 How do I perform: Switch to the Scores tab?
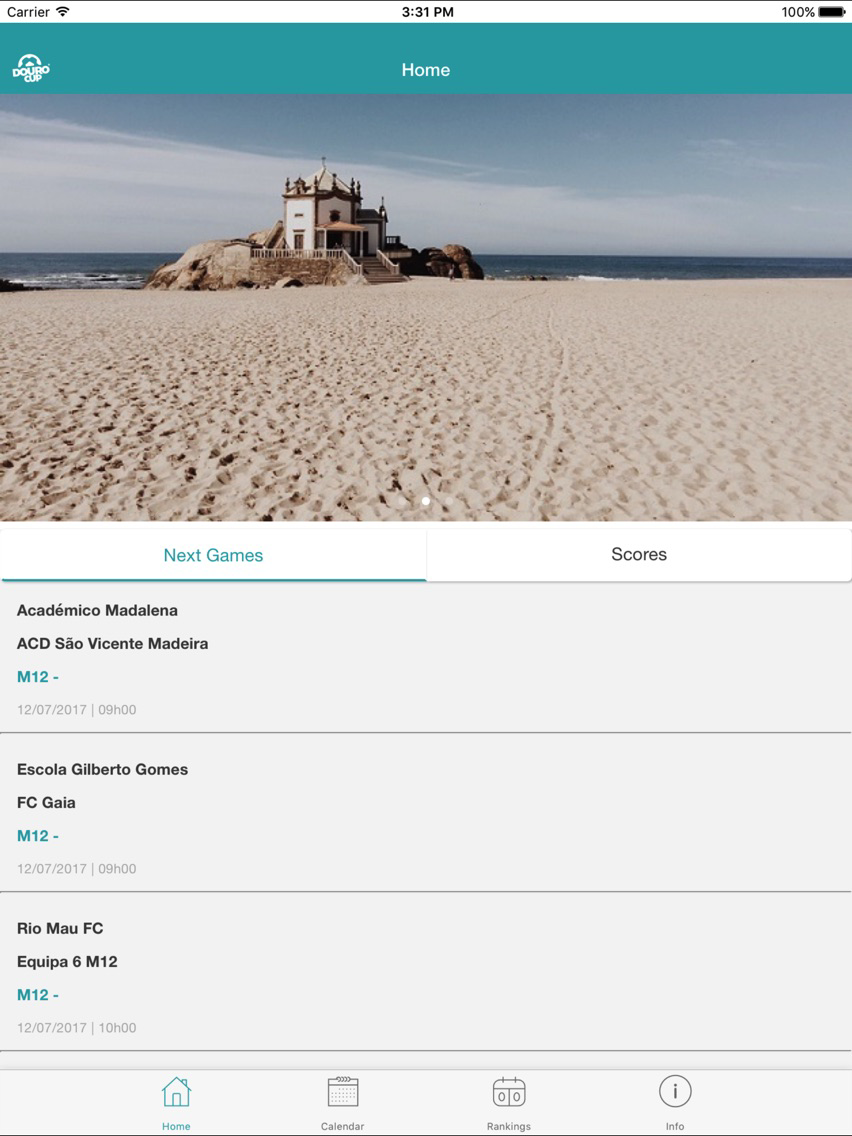639,554
